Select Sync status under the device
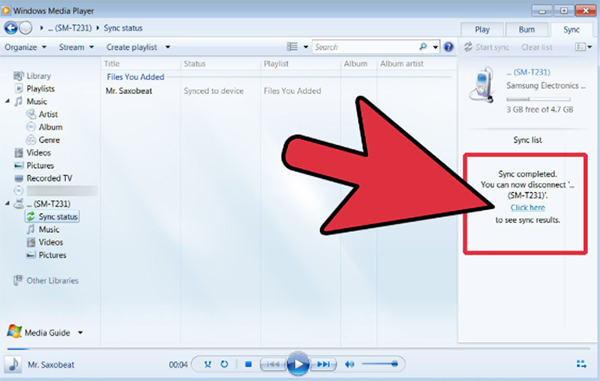 [x=52, y=217]
